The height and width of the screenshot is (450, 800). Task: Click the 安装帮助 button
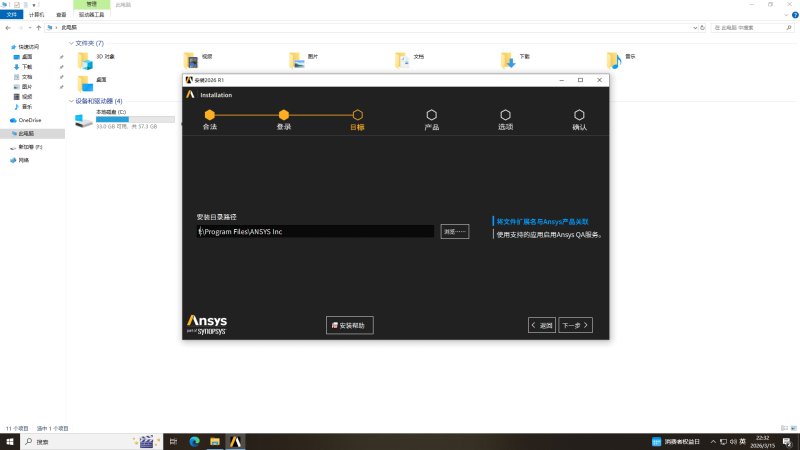tap(349, 325)
